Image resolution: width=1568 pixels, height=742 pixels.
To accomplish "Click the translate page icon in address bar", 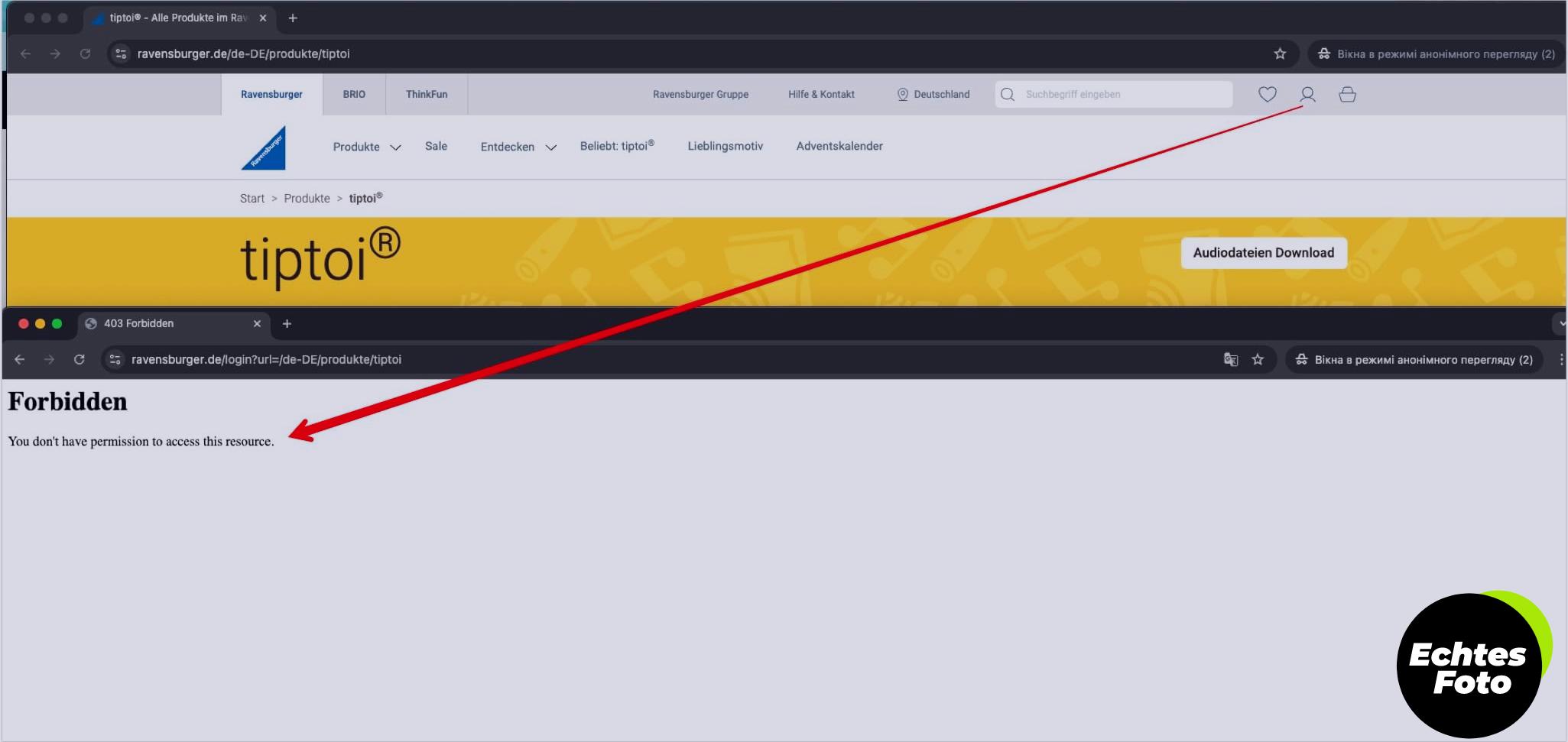I will pyautogui.click(x=1230, y=359).
